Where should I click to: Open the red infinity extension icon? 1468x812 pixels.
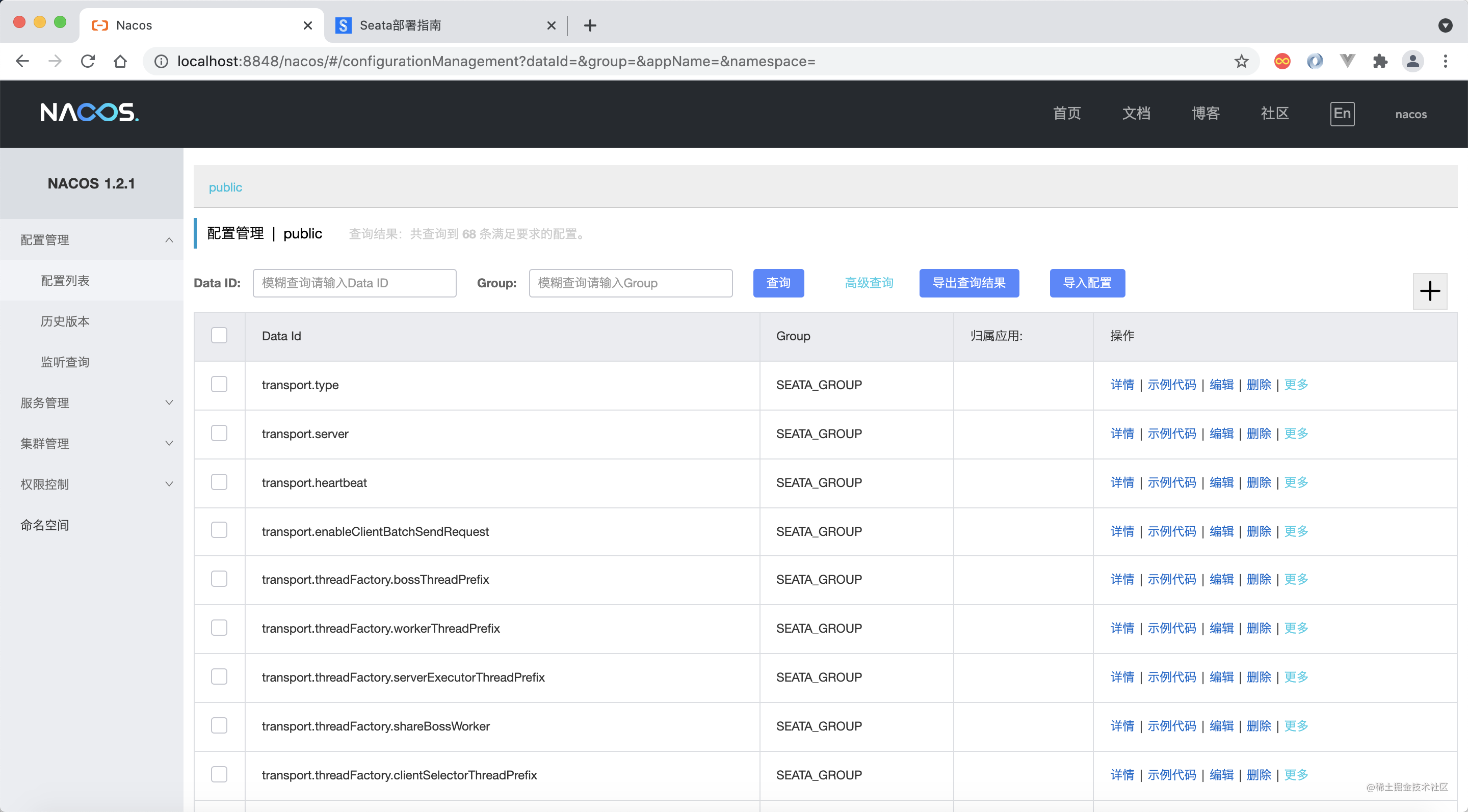click(x=1282, y=61)
